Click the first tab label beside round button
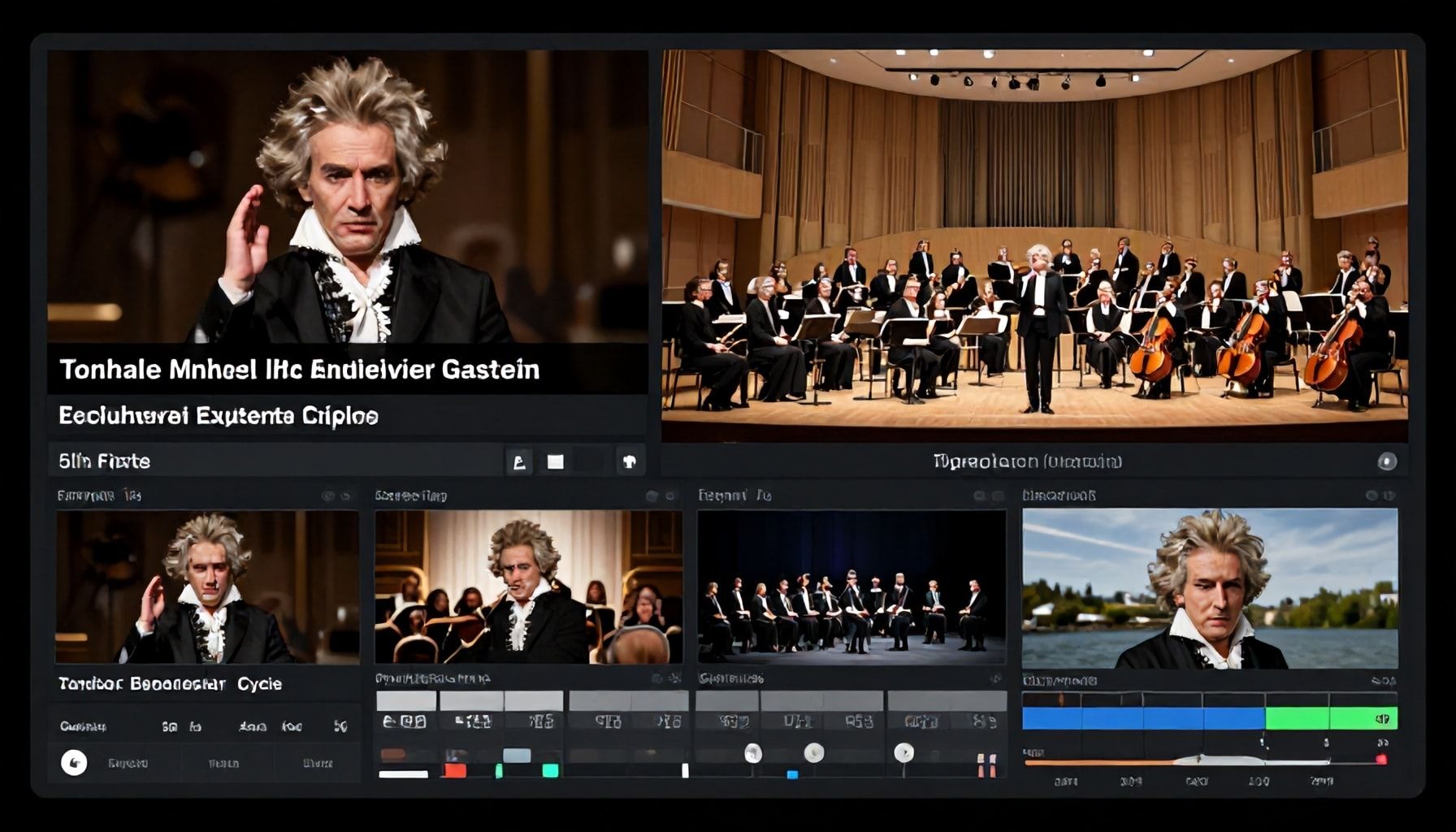Viewport: 1456px width, 832px height. tap(128, 764)
